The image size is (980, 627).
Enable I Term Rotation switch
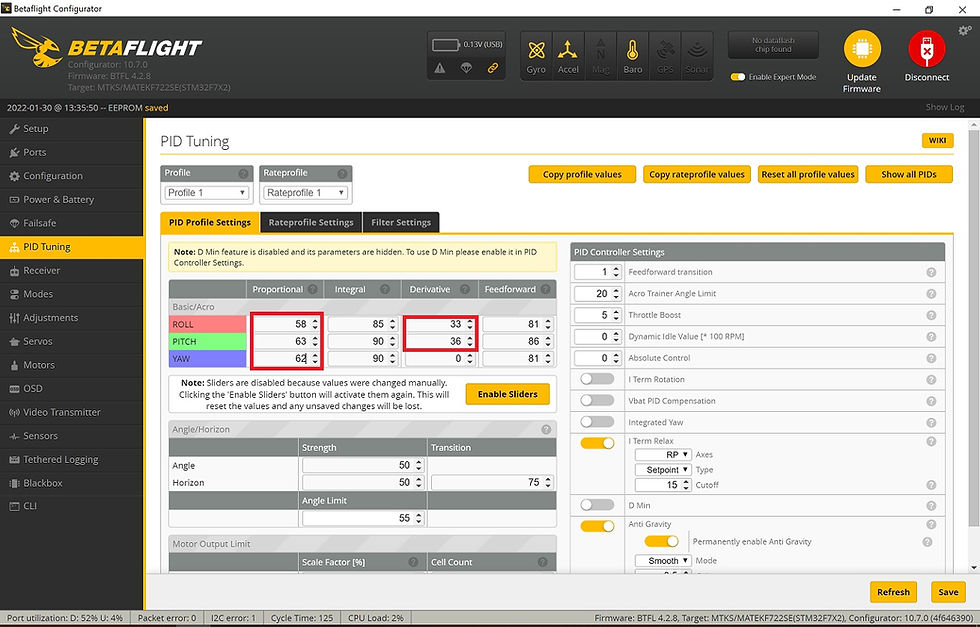(597, 379)
